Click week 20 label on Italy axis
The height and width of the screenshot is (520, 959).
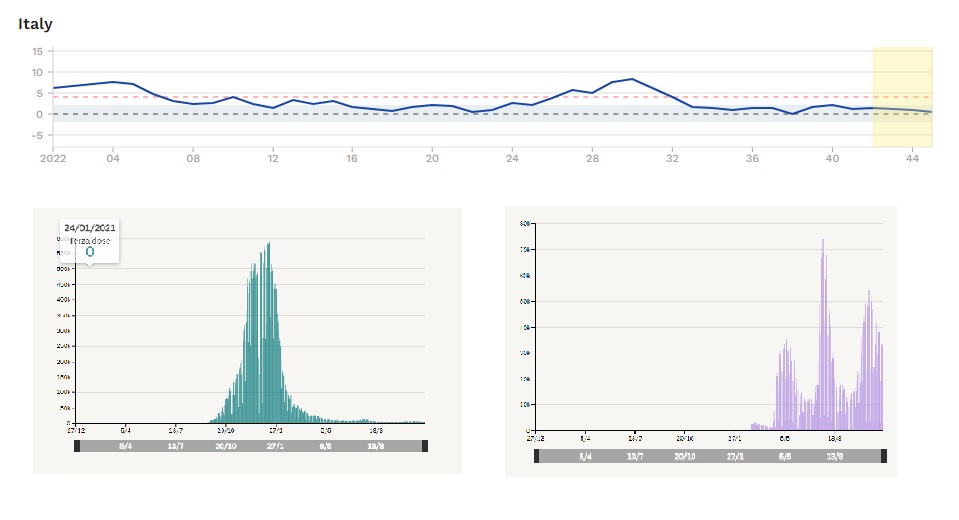pos(432,158)
